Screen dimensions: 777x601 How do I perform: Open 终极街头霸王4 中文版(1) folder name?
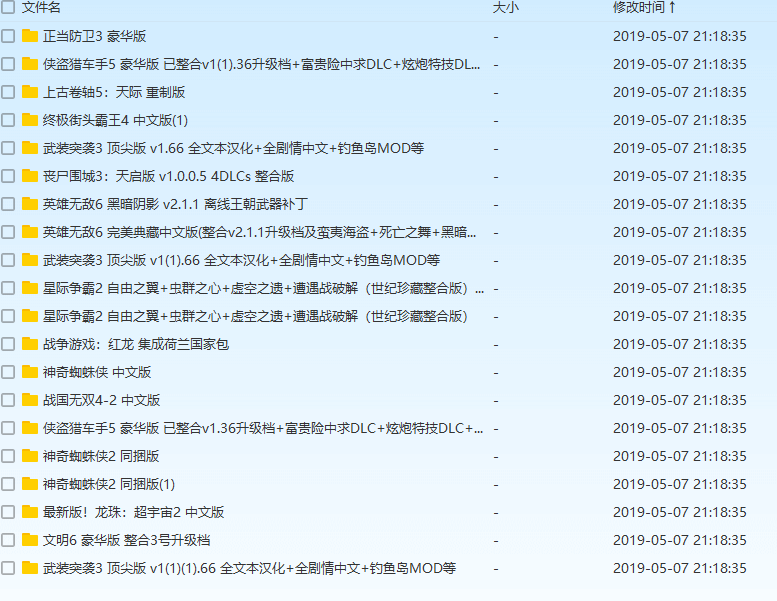(x=115, y=120)
